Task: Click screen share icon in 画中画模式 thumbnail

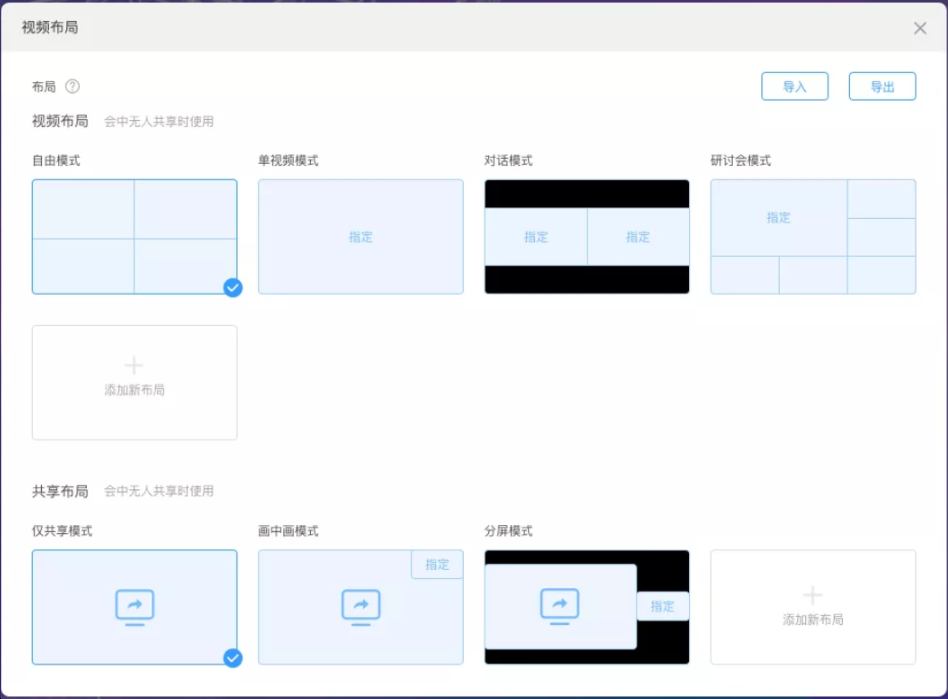Action: coord(361,606)
